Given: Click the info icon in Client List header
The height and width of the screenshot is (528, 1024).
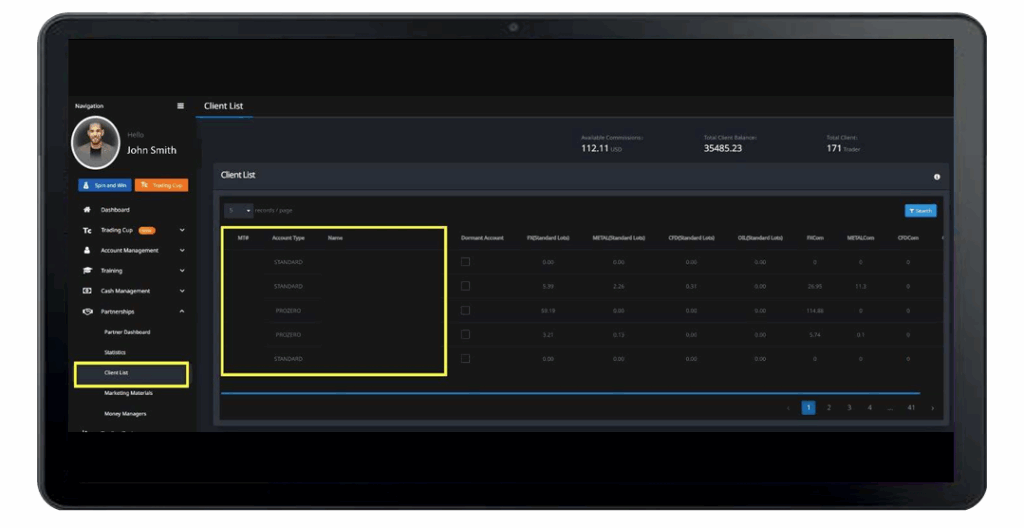Looking at the screenshot, I should pos(937,177).
